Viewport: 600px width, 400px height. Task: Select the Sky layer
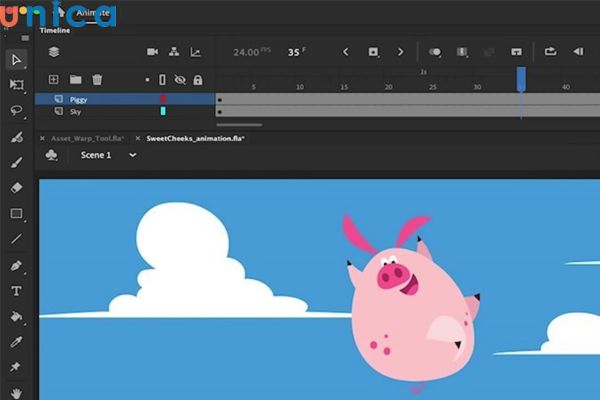[x=125, y=111]
